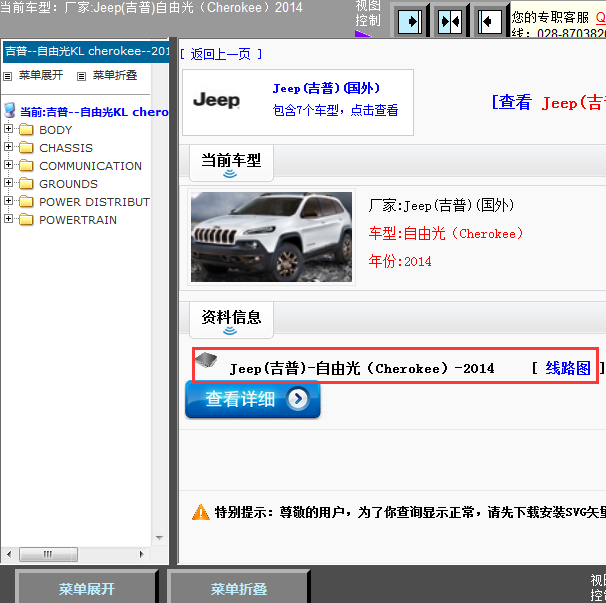Click the 菜单展开 icon in the sidebar header
The image size is (606, 603).
[x=8, y=76]
